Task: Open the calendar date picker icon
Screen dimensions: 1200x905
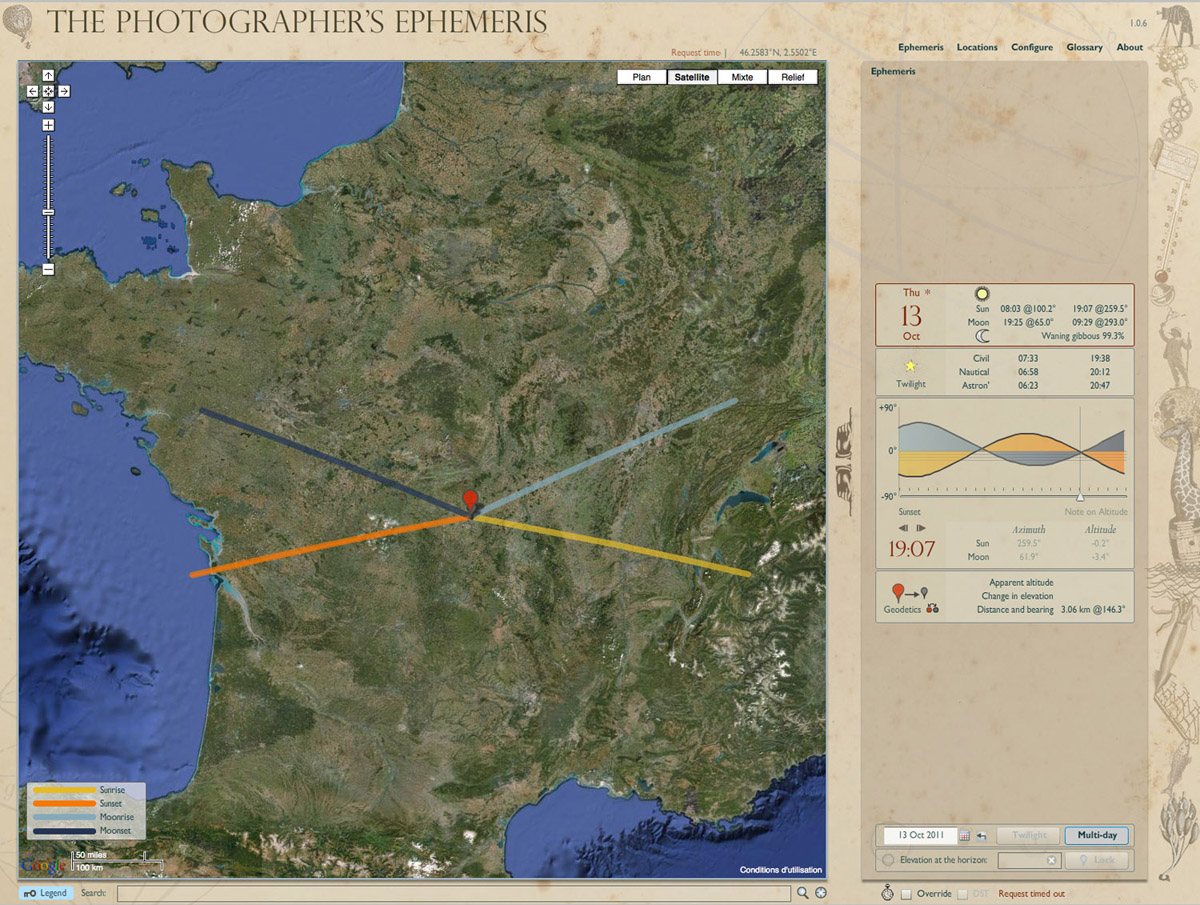Action: (965, 836)
